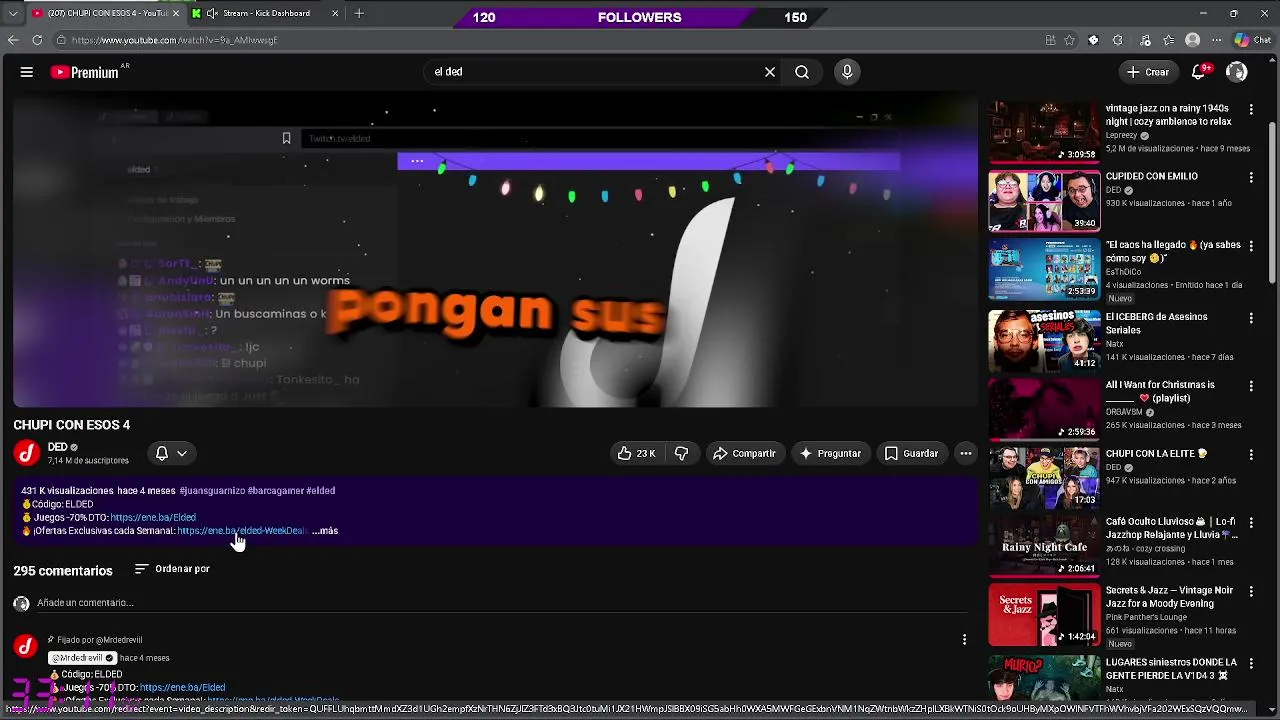Save the video with Guardar
This screenshot has width=1280, height=720.
[x=911, y=453]
